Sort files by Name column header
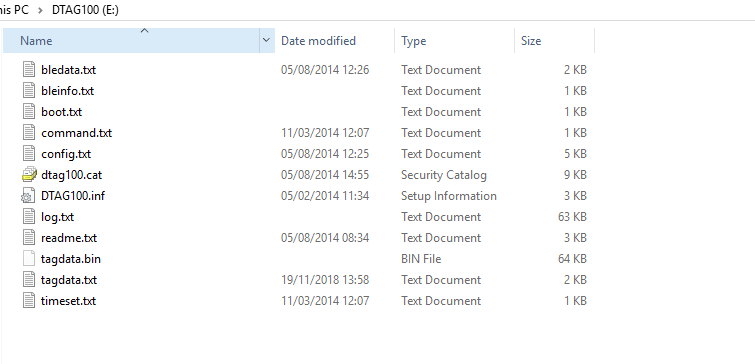This screenshot has width=755, height=364. point(131,41)
